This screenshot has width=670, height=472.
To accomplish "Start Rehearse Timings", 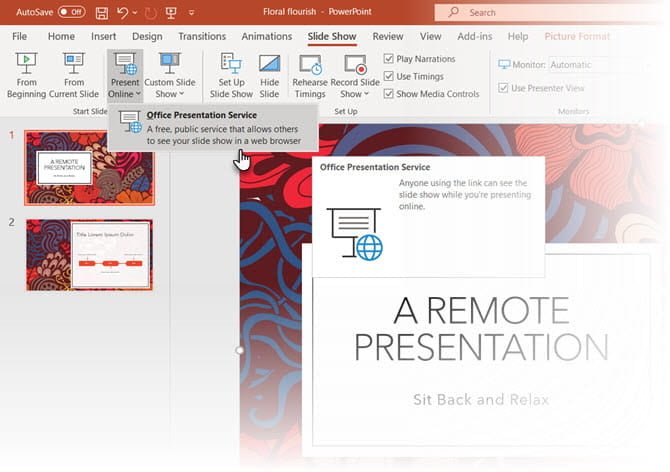I will 310,75.
